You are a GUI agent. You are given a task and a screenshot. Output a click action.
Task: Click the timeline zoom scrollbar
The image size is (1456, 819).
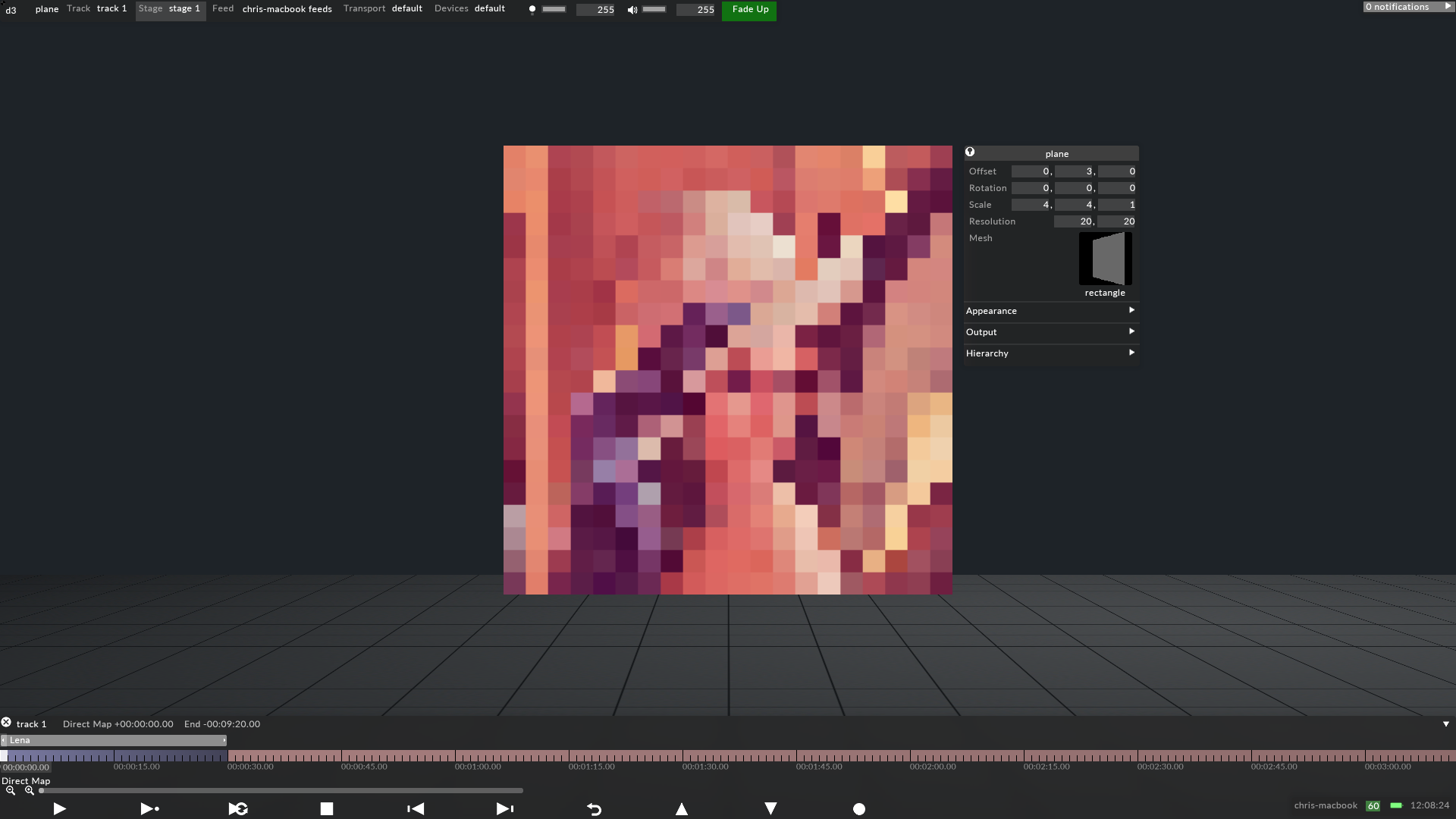point(281,791)
